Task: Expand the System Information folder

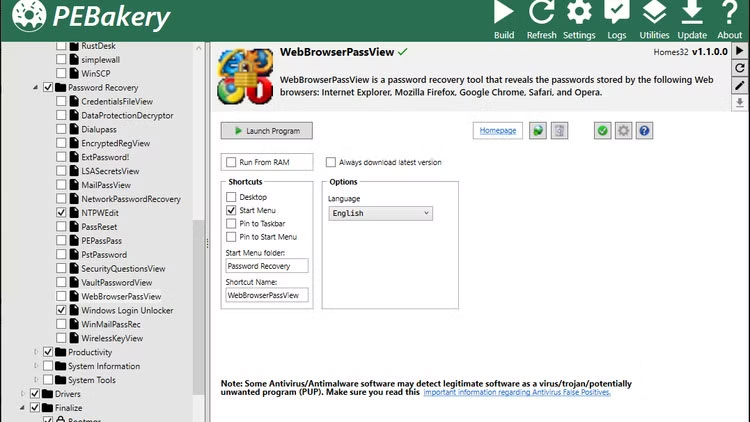Action: [35, 366]
